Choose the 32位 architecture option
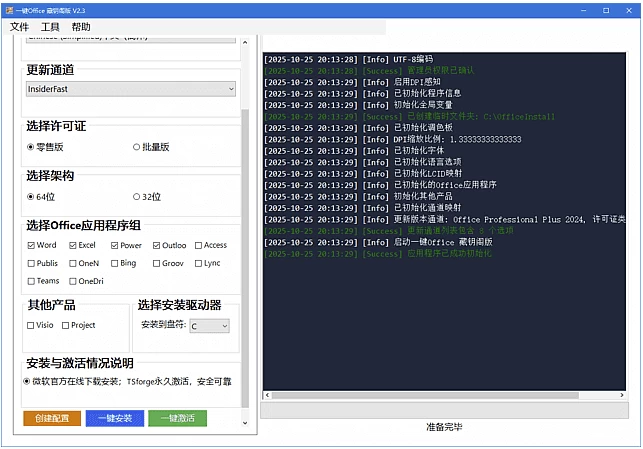 click(137, 197)
